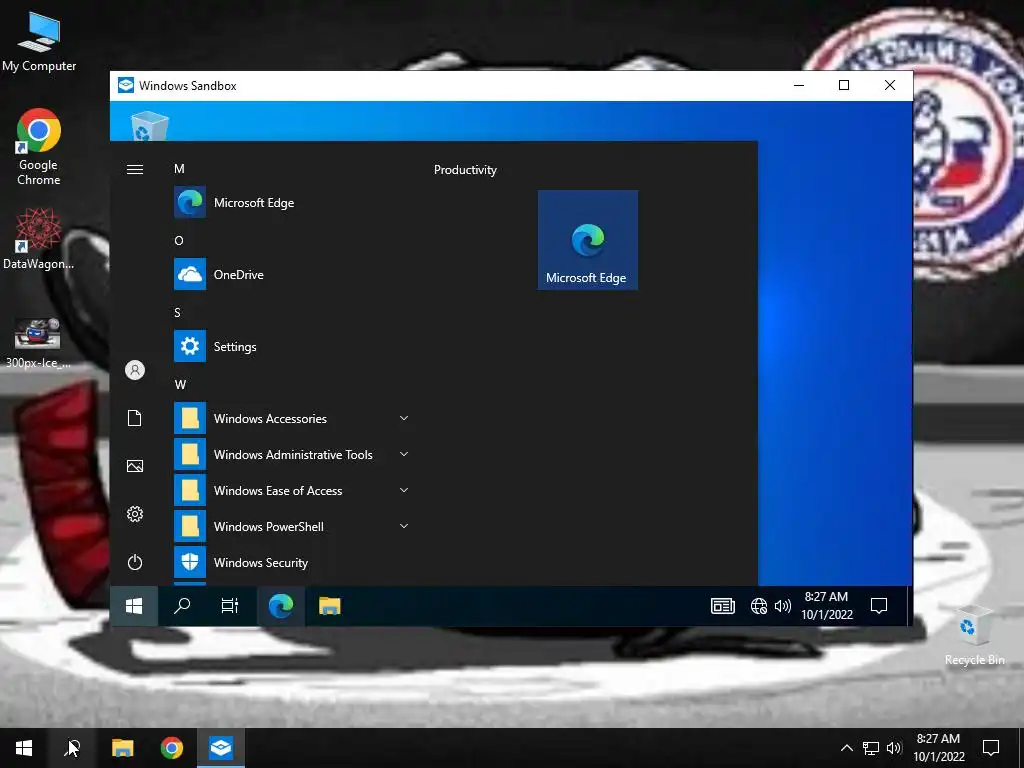
Task: Open File Explorer on host taskbar
Action: coord(122,748)
